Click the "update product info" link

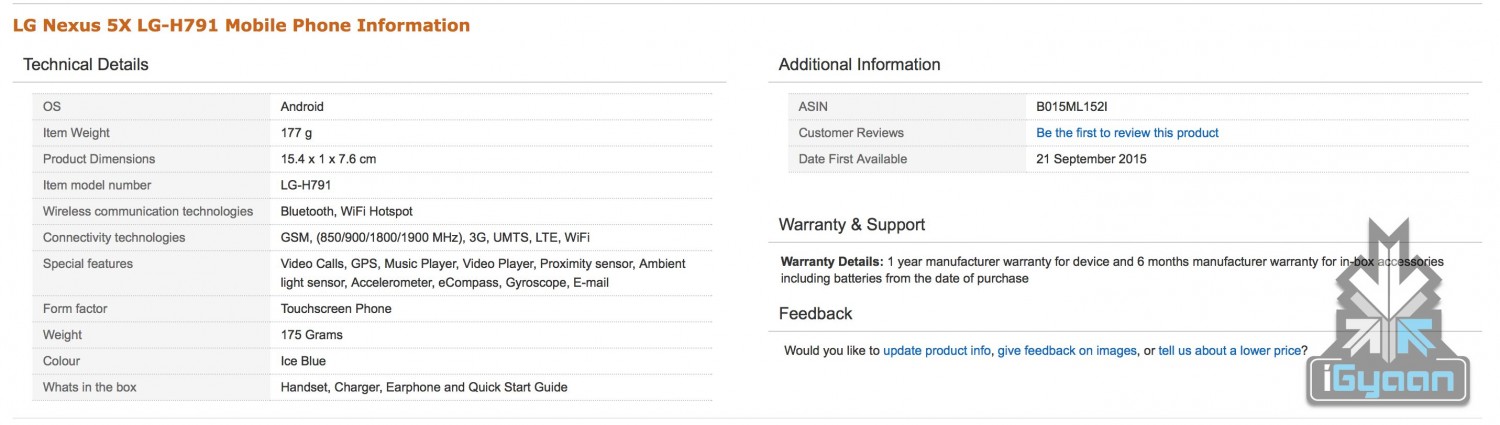pyautogui.click(x=937, y=351)
